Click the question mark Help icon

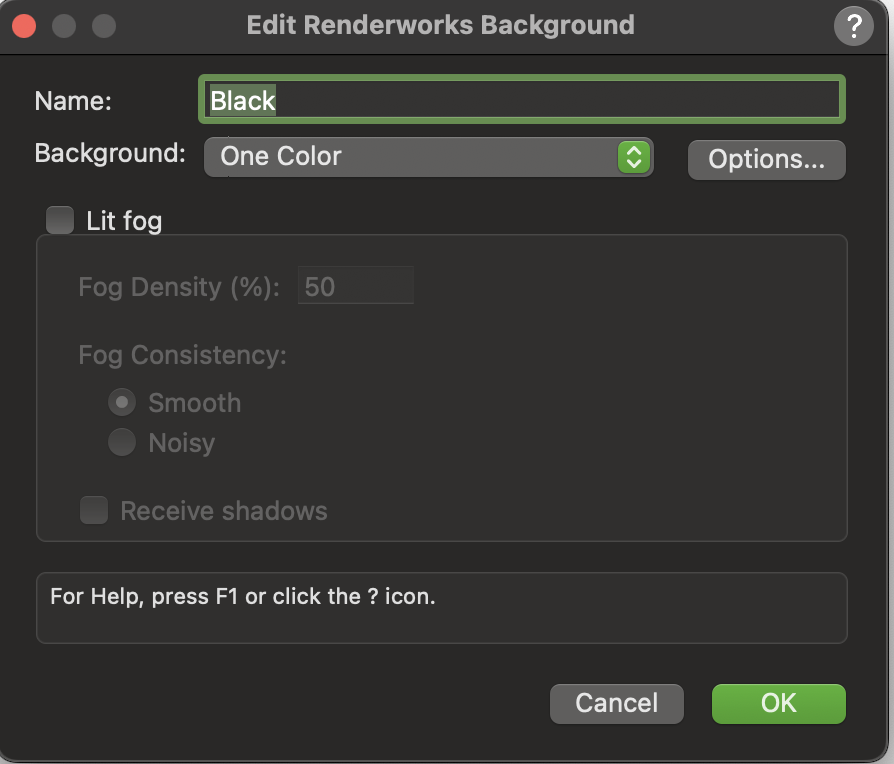853,25
